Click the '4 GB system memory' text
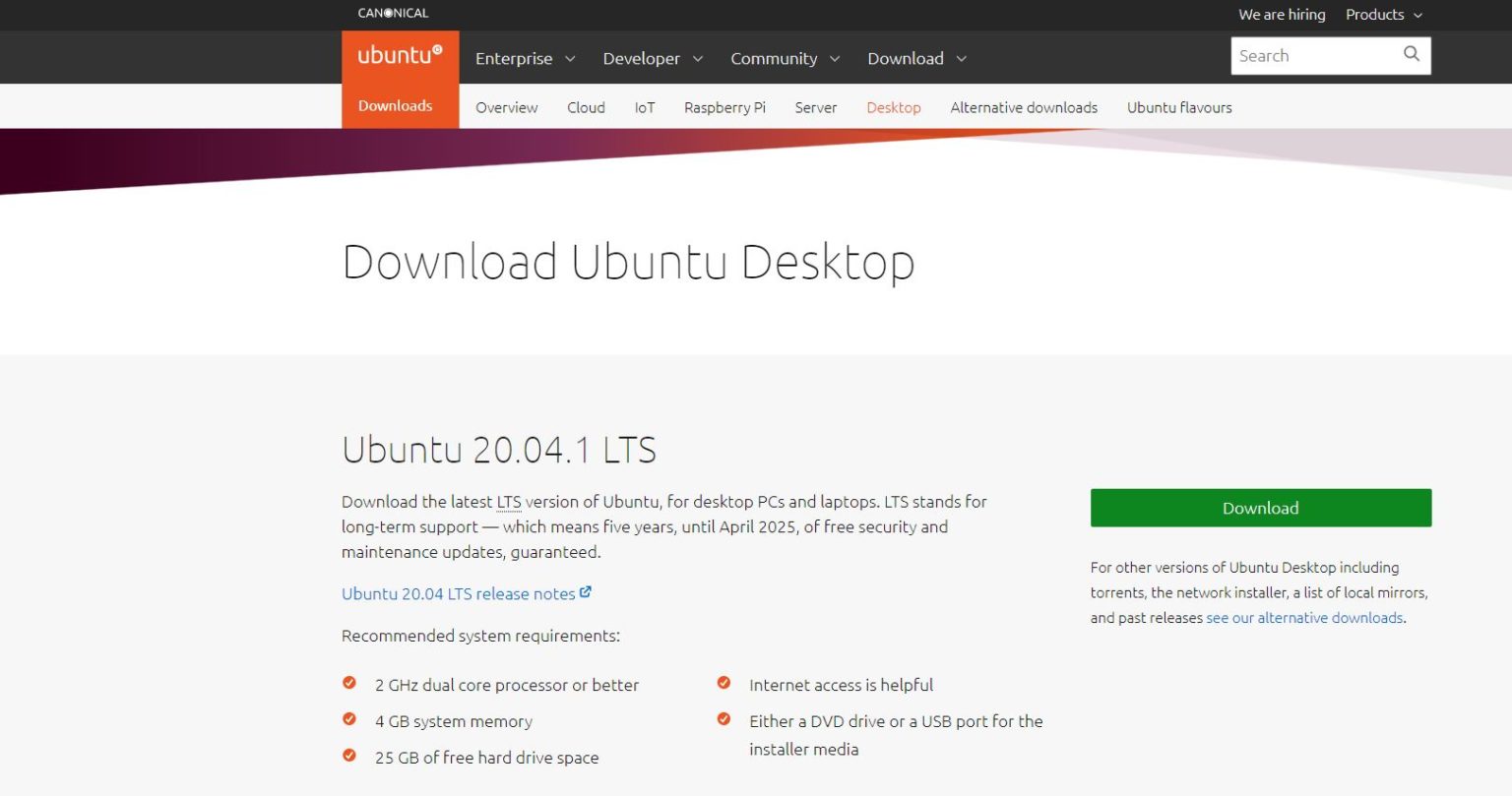This screenshot has width=1512, height=796. [454, 721]
